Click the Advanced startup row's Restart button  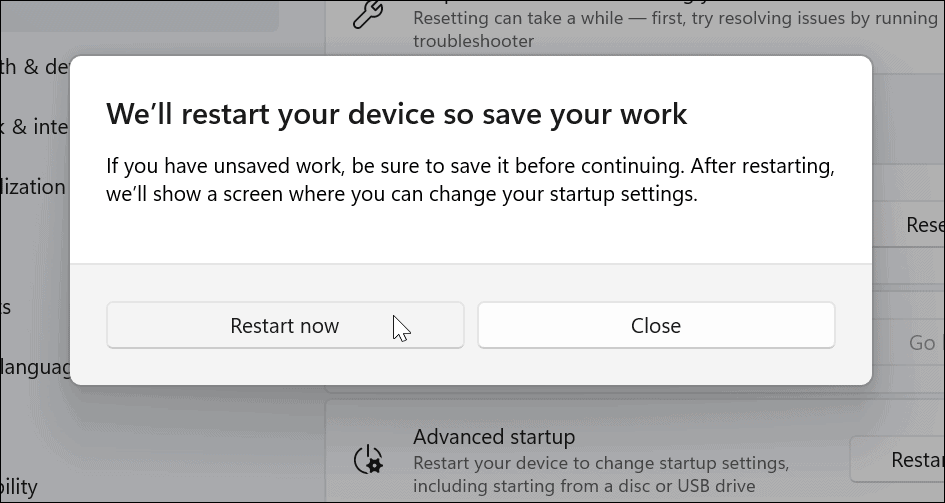pos(902,460)
